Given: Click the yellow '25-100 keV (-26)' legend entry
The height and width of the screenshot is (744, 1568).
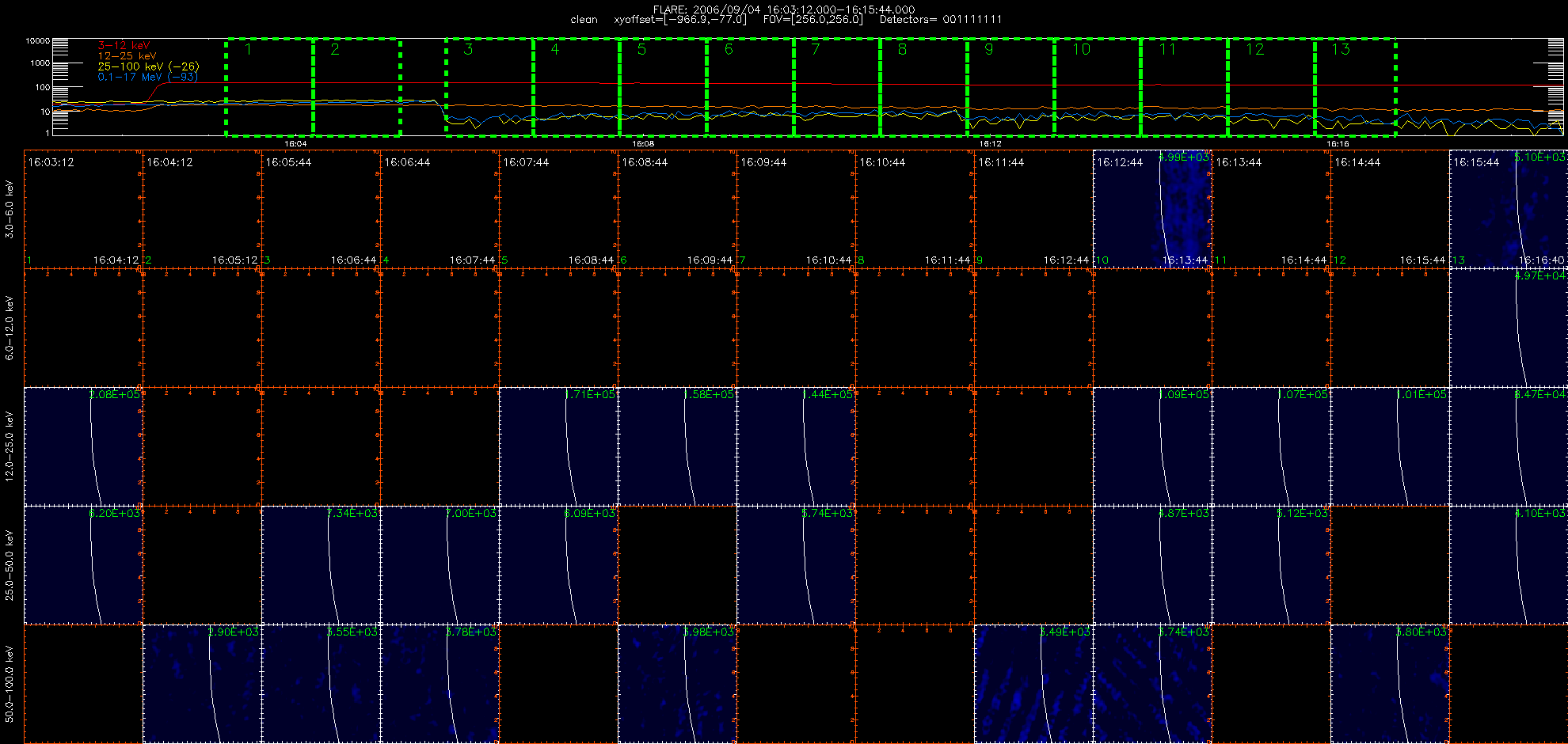Looking at the screenshot, I should click(148, 66).
